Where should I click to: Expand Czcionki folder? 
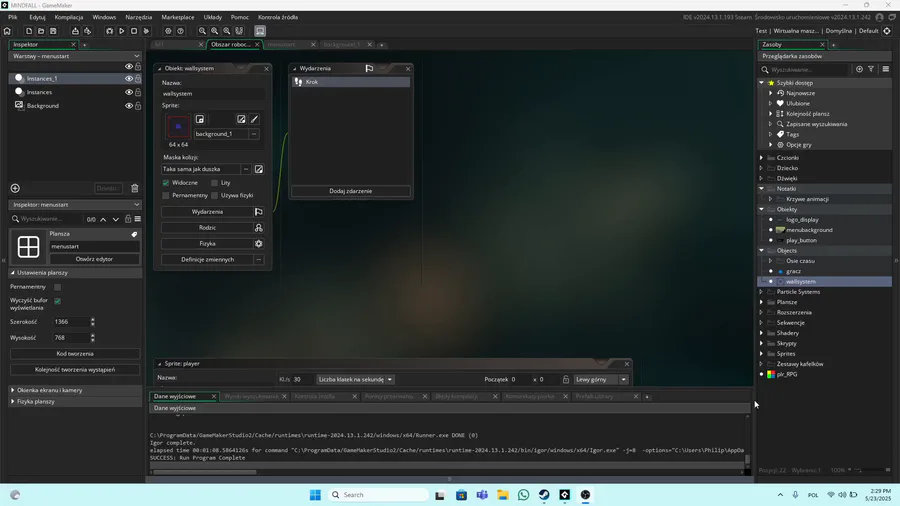(x=762, y=158)
